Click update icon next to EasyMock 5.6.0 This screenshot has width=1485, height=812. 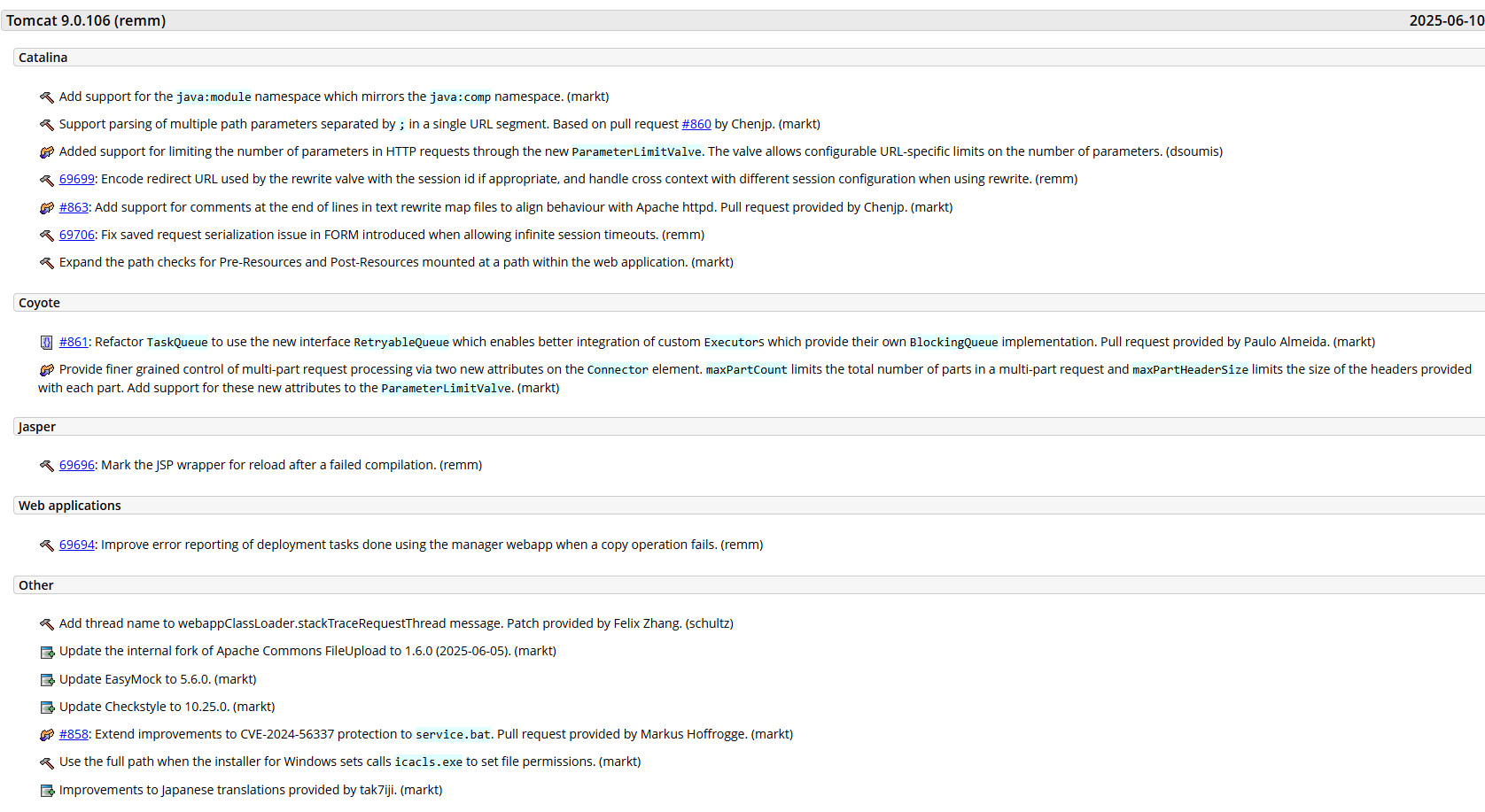(47, 680)
